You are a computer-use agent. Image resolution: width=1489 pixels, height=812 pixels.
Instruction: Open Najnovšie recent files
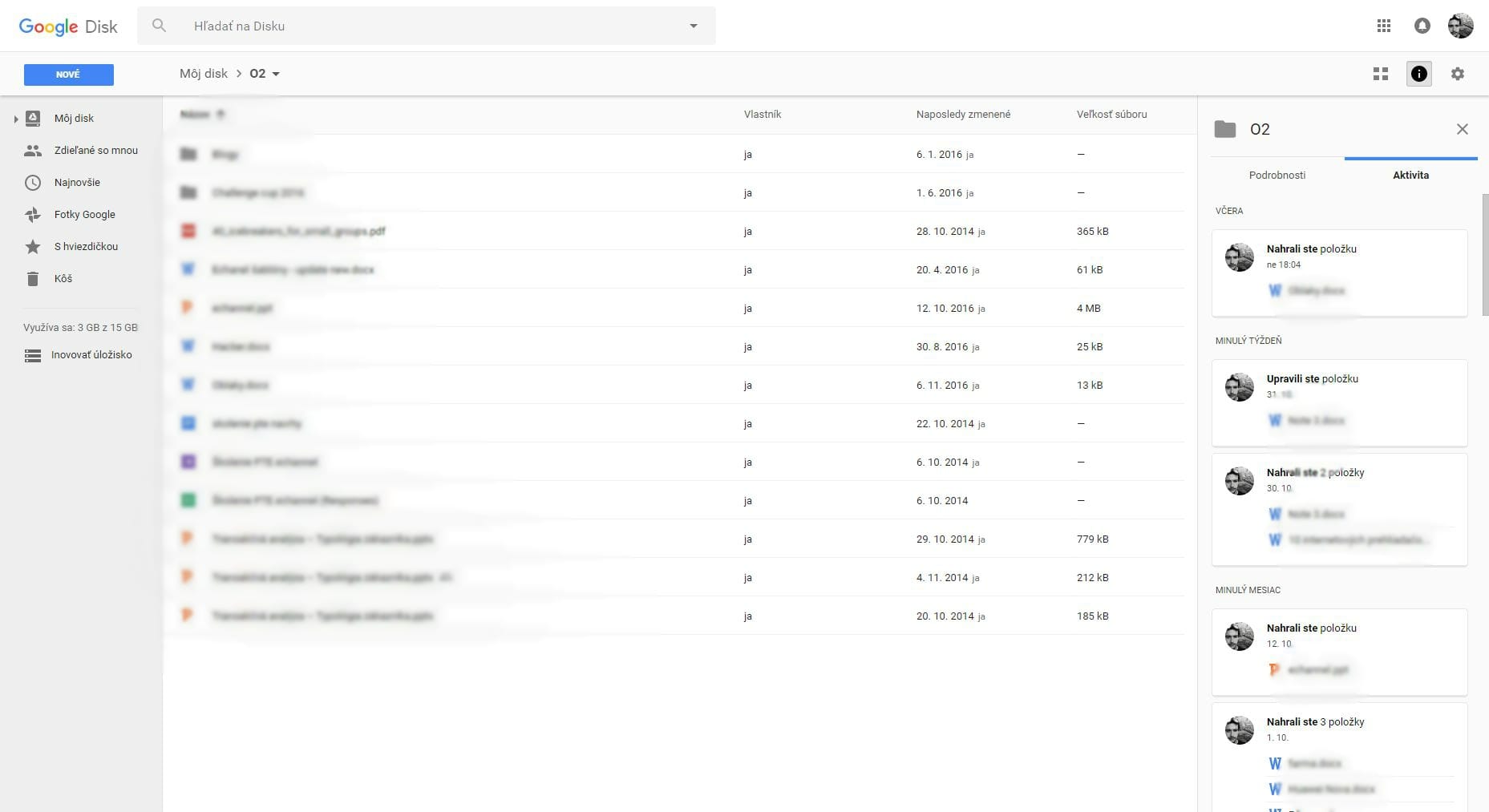click(x=77, y=182)
